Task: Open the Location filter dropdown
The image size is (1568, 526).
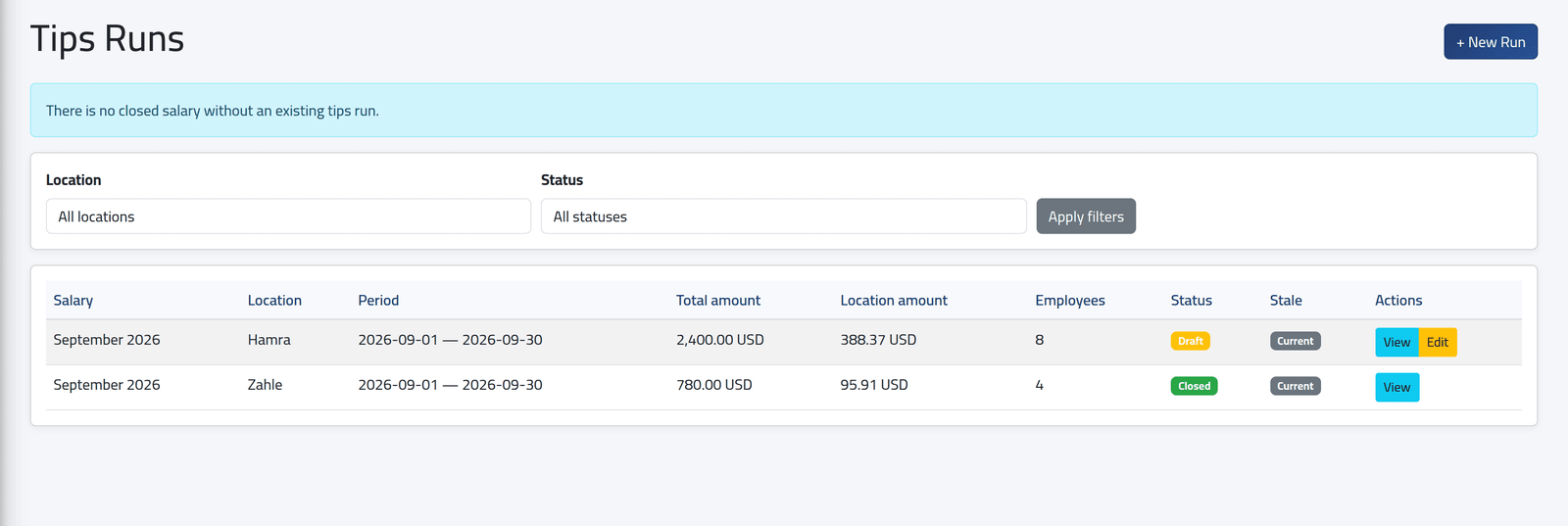Action: [x=288, y=216]
